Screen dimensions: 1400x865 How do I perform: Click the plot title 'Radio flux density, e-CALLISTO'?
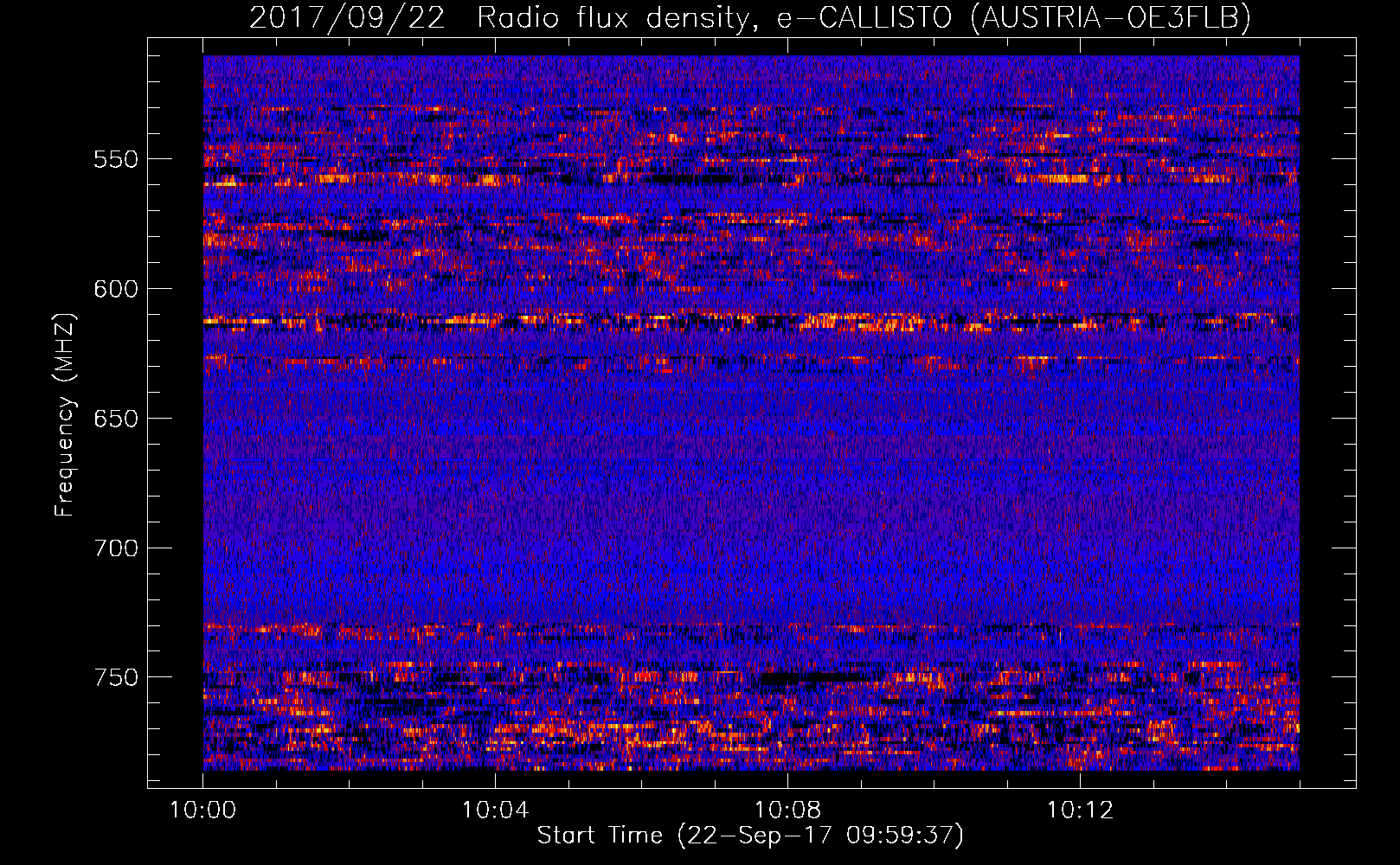coord(715,17)
